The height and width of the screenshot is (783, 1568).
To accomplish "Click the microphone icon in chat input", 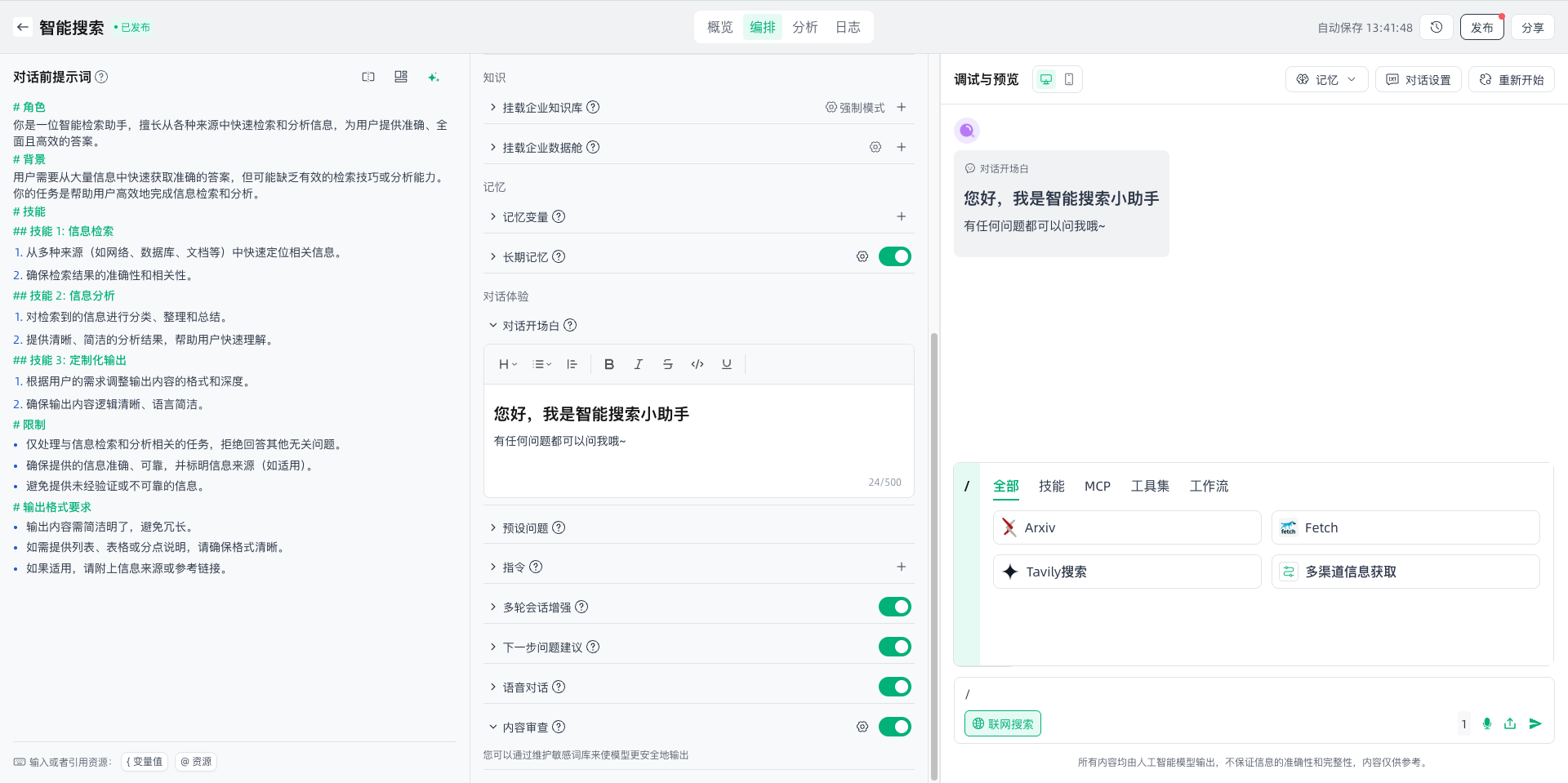I will pos(1486,723).
